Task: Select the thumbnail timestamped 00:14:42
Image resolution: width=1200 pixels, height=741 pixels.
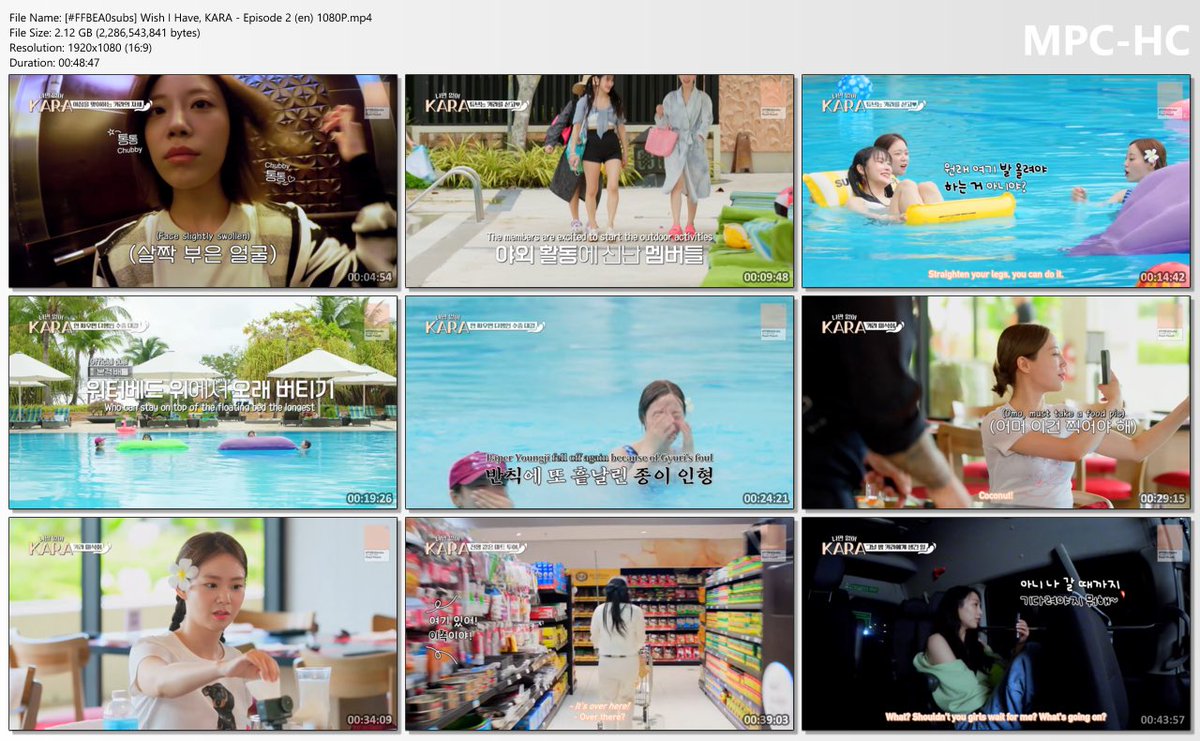Action: (x=996, y=181)
